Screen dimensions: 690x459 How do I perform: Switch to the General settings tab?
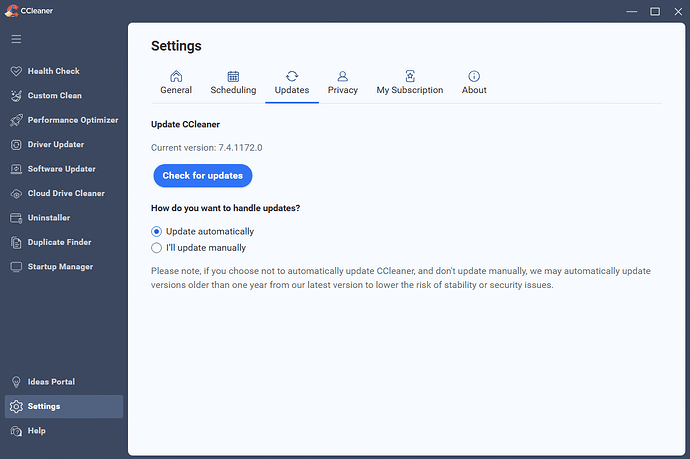pyautogui.click(x=176, y=83)
